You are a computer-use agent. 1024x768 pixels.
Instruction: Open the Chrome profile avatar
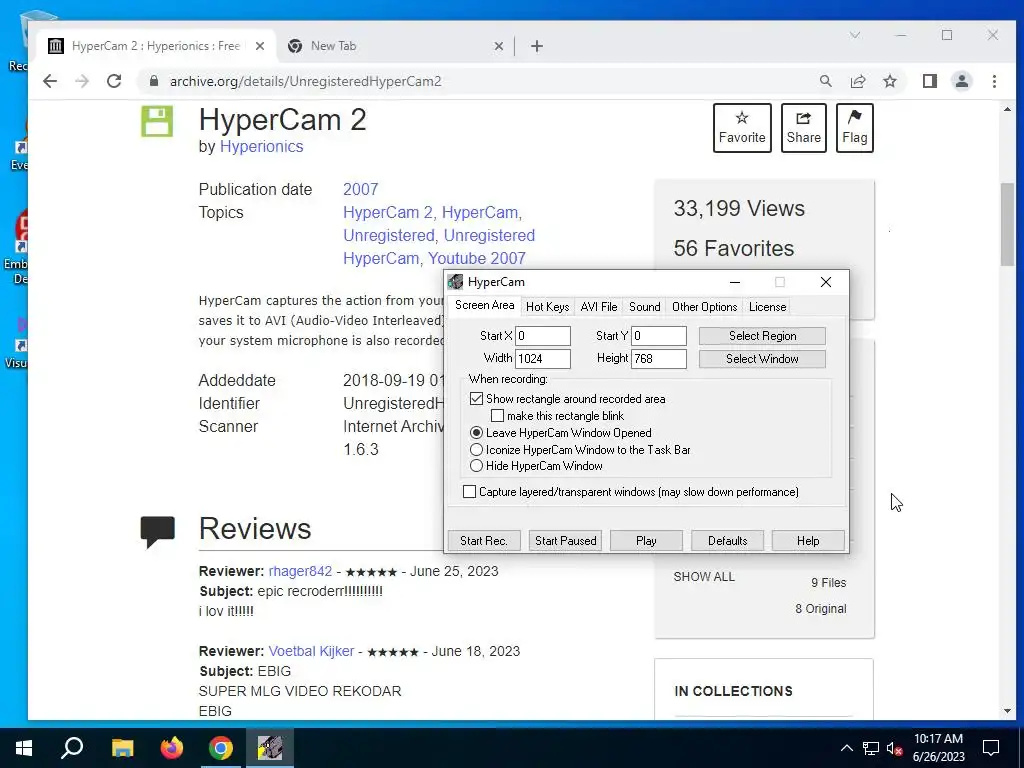pos(961,81)
